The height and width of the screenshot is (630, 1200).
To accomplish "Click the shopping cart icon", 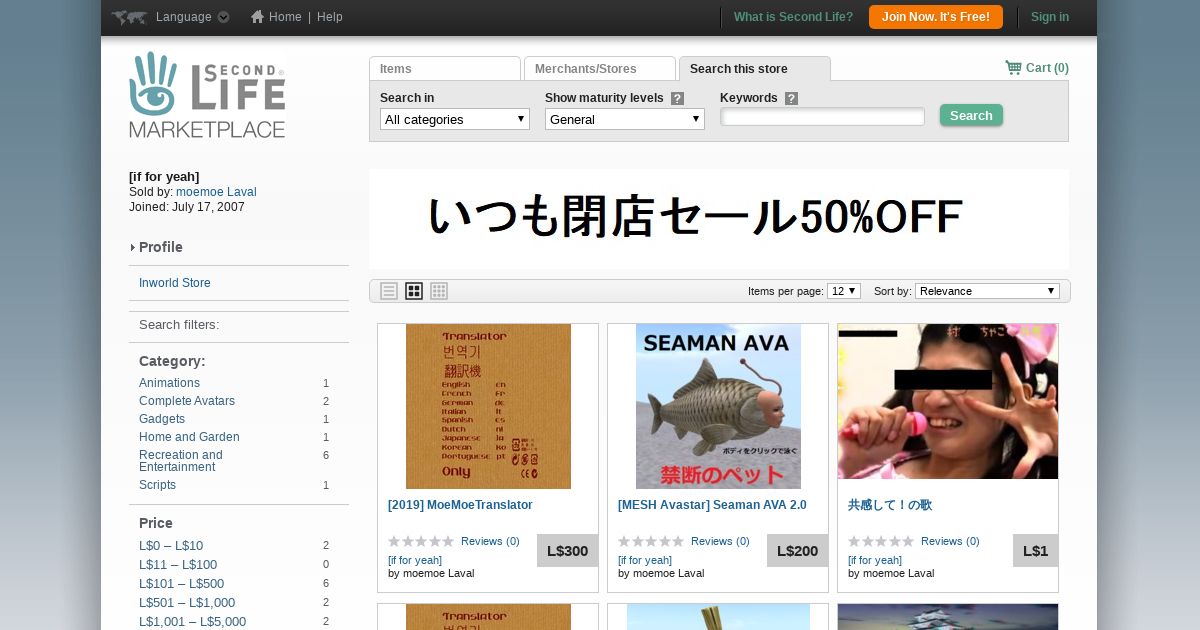I will (1013, 68).
